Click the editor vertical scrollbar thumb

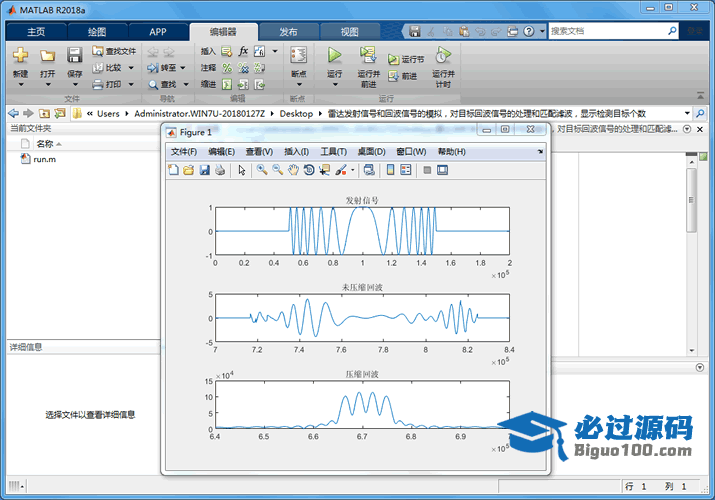(691, 200)
